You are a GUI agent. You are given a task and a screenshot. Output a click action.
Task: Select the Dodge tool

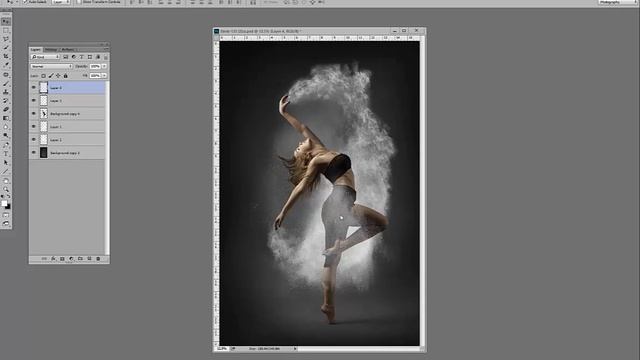click(x=6, y=136)
